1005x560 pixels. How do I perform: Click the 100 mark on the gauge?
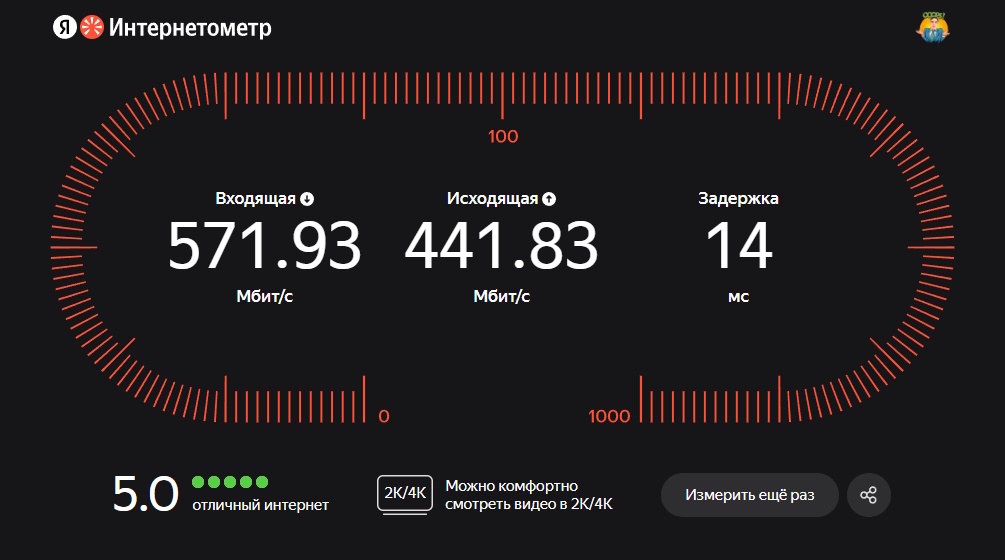point(503,136)
